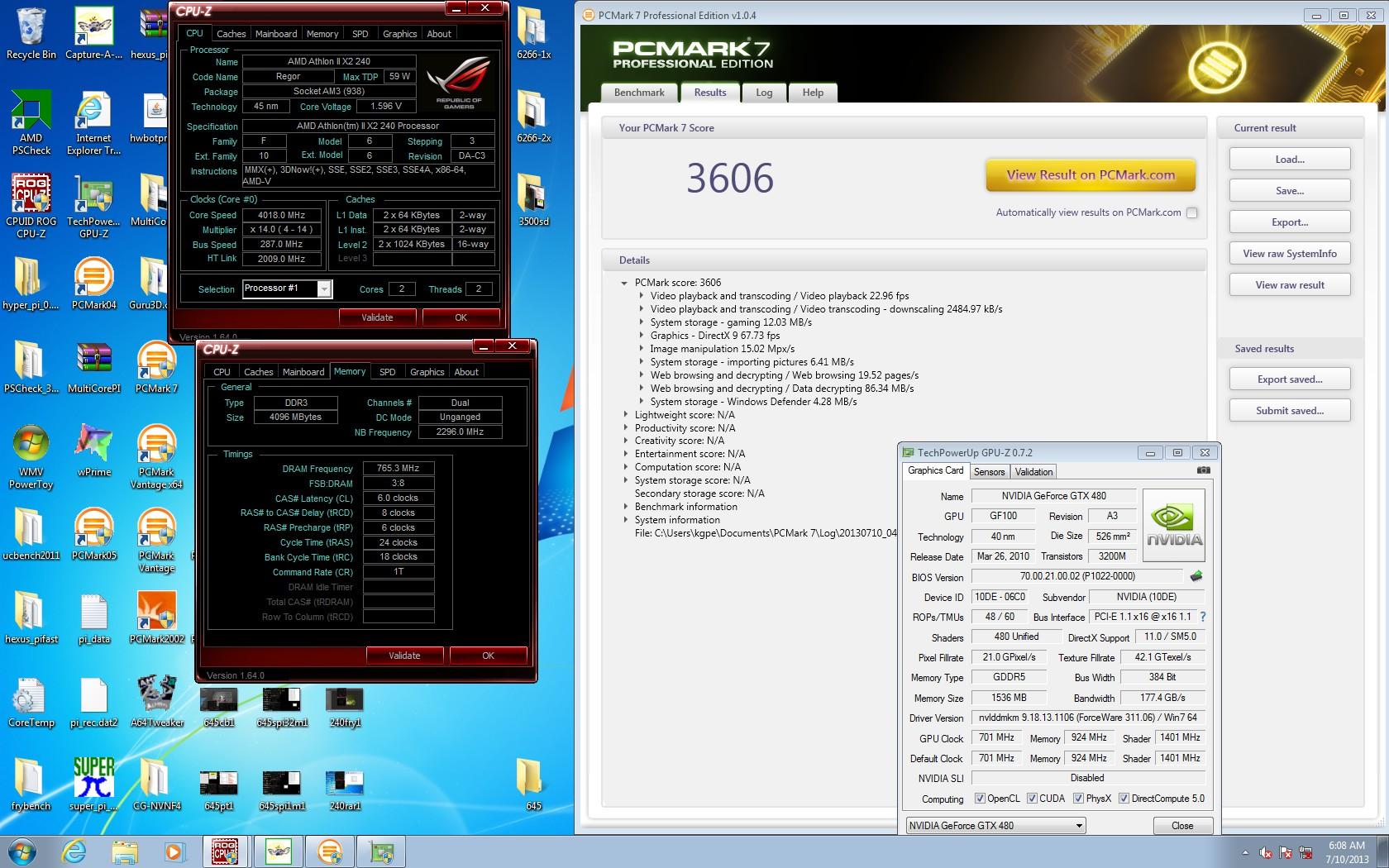Open the 645cb1 screenshot thumbnail
Image resolution: width=1389 pixels, height=868 pixels.
[219, 708]
